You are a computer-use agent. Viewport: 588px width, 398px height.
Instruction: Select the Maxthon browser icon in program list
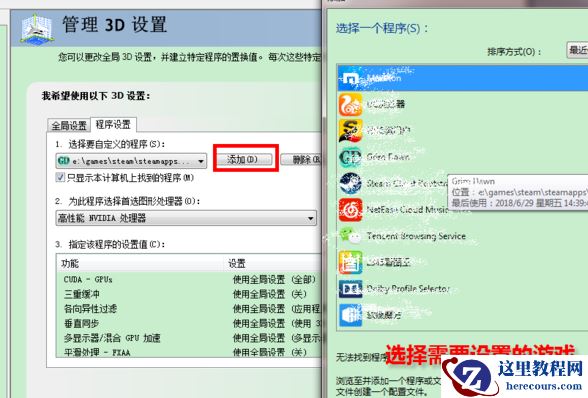click(351, 78)
